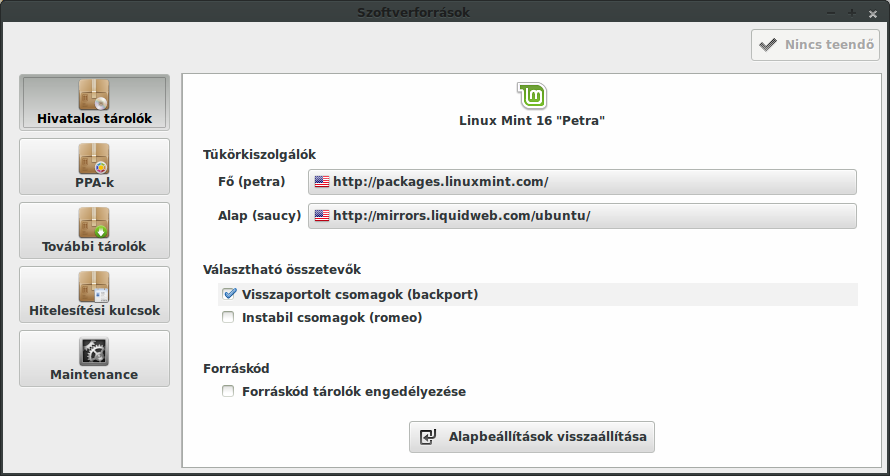Click the Választható összetevők heading
This screenshot has width=890, height=476.
(x=282, y=269)
